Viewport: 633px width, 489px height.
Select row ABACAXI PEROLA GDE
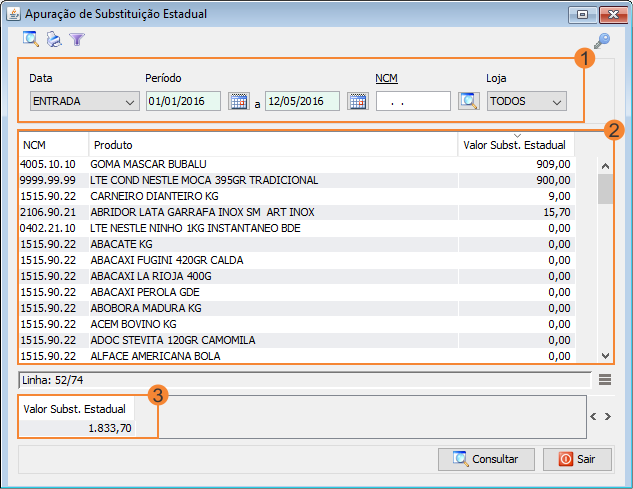click(x=297, y=292)
